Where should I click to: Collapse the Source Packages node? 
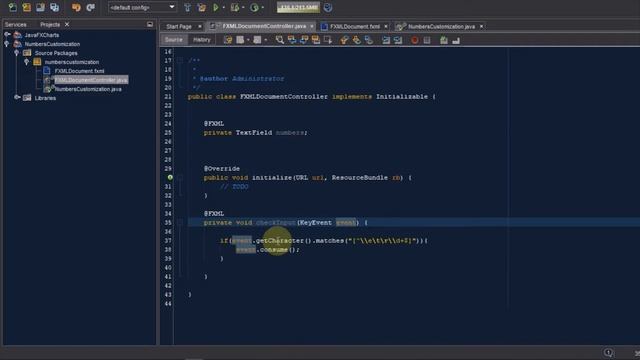coord(17,53)
